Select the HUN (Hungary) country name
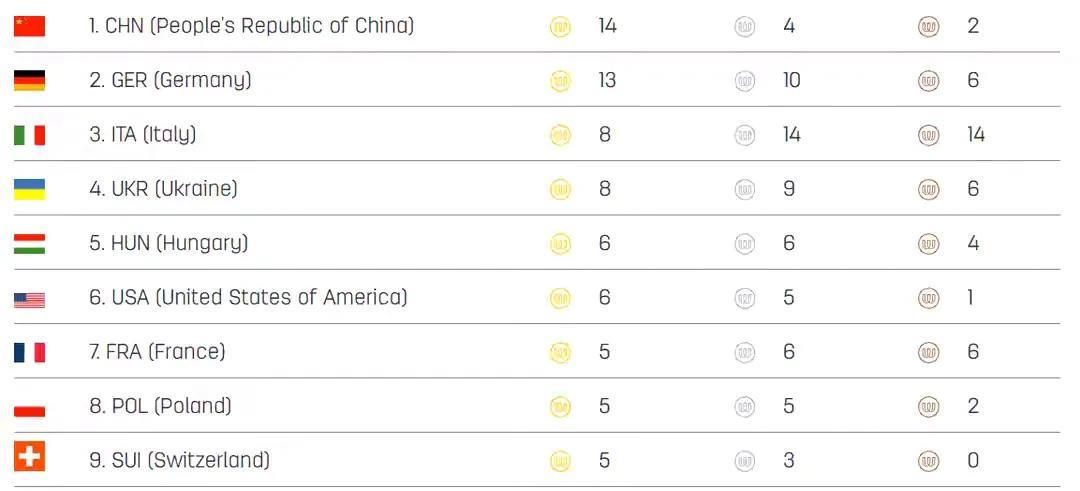Image resolution: width=1080 pixels, height=491 pixels. pos(168,243)
